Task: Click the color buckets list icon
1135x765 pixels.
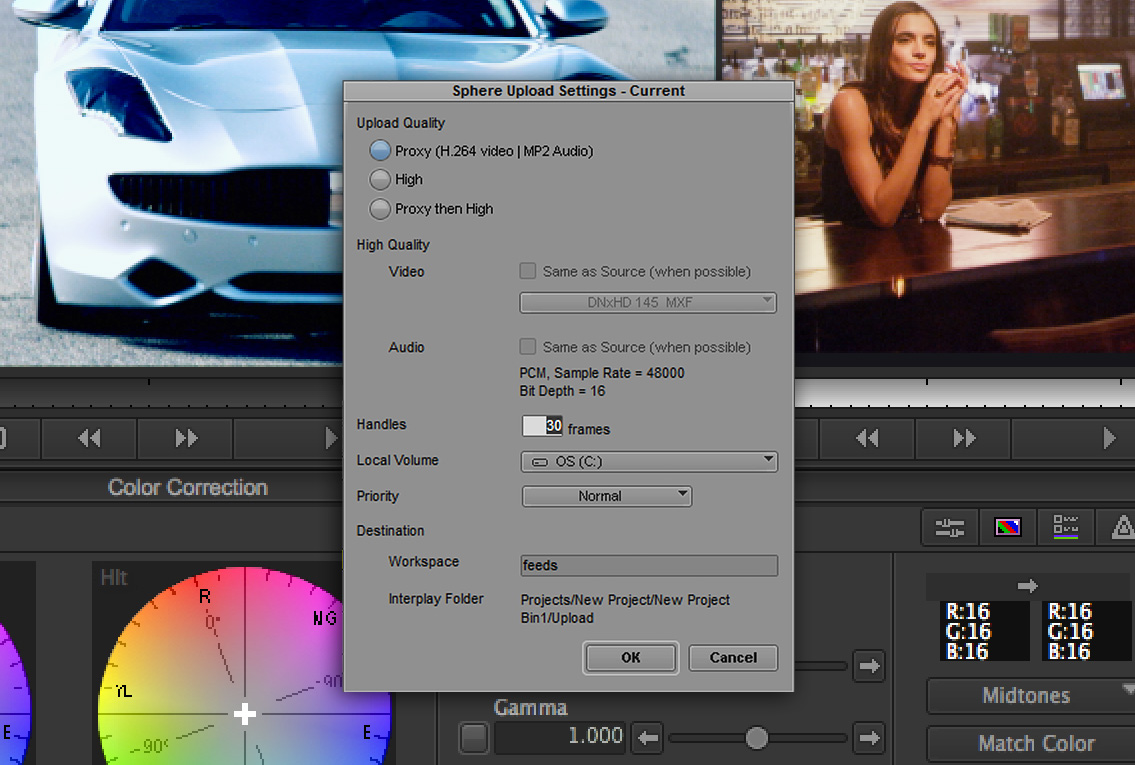Action: [1066, 527]
